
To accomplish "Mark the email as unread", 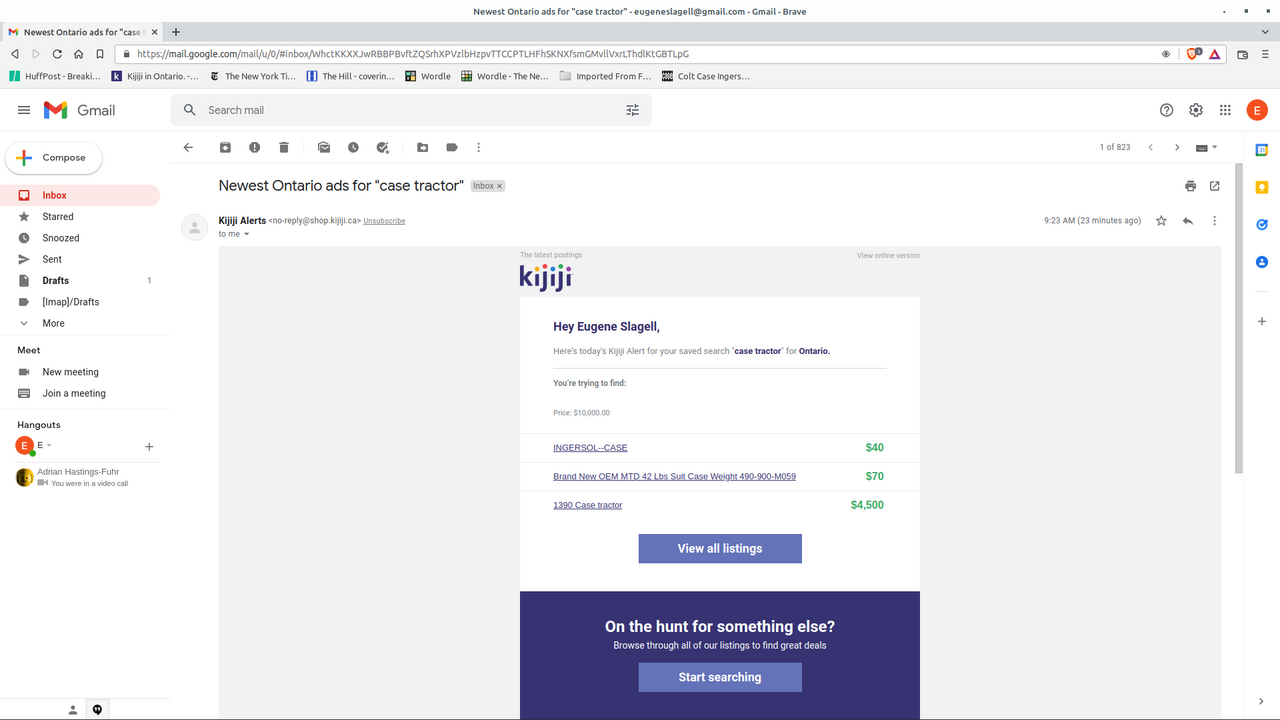I will 324,147.
